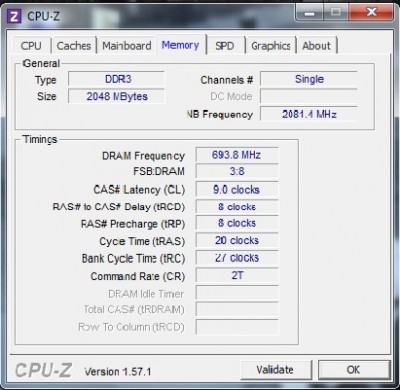
Task: Switch to the CPU tab
Action: 31,46
